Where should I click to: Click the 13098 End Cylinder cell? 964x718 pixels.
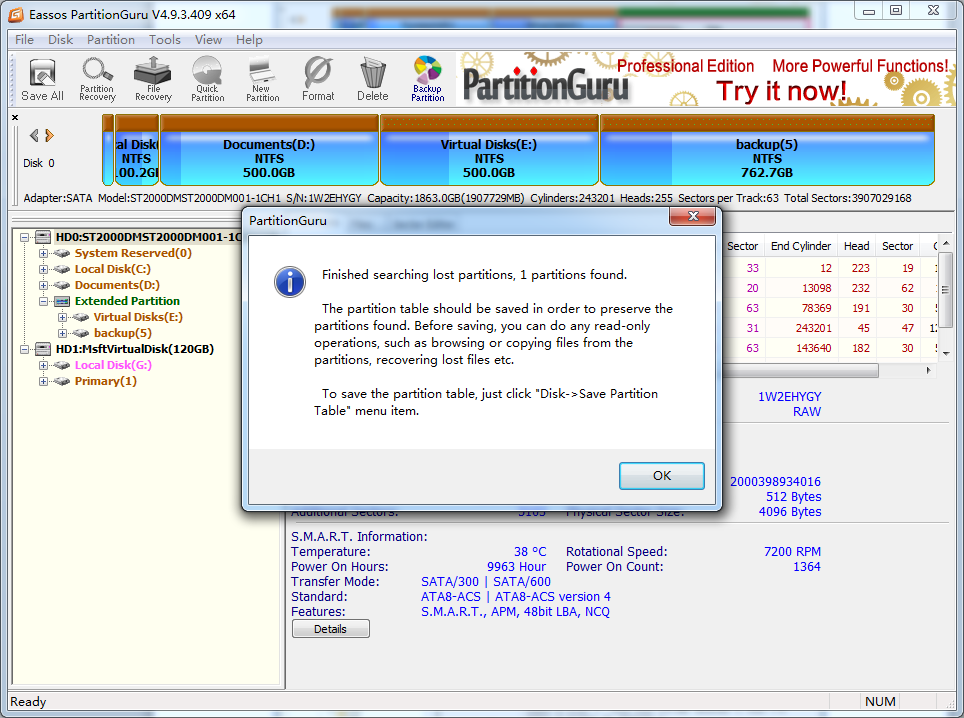800,288
